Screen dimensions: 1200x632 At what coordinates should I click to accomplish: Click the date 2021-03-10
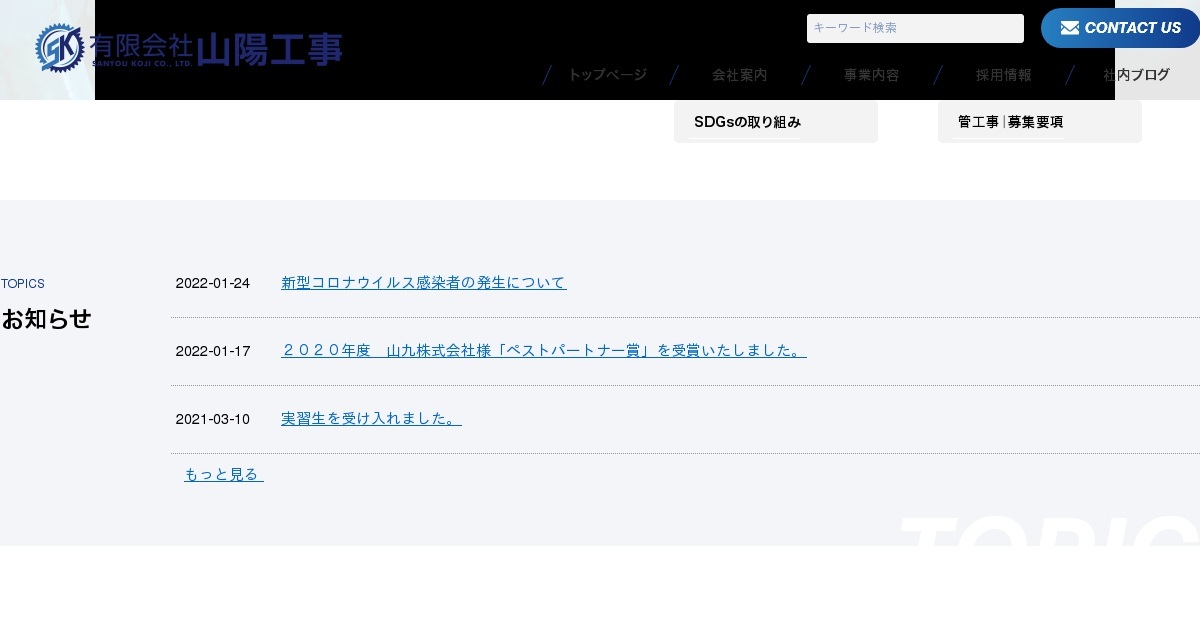point(213,419)
